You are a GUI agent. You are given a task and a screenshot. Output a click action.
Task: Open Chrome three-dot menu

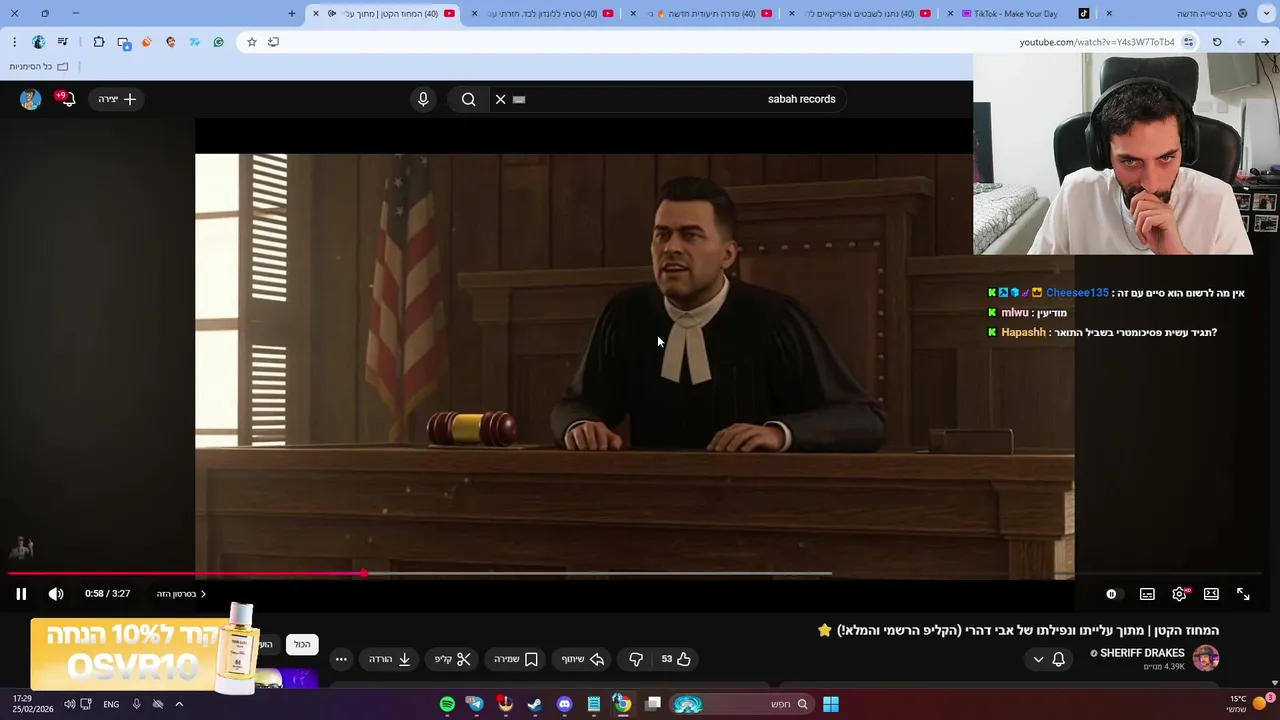[x=14, y=42]
